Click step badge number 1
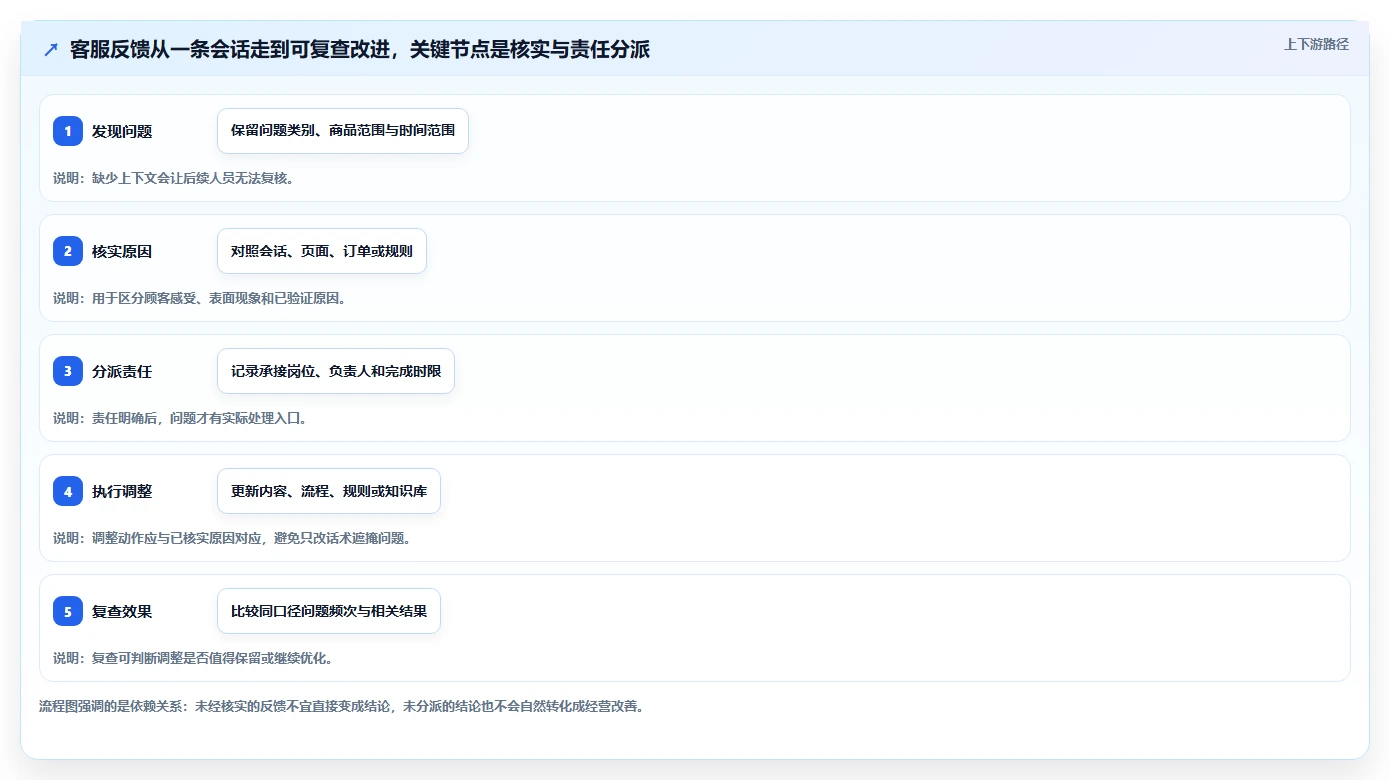This screenshot has width=1390, height=780. point(68,131)
